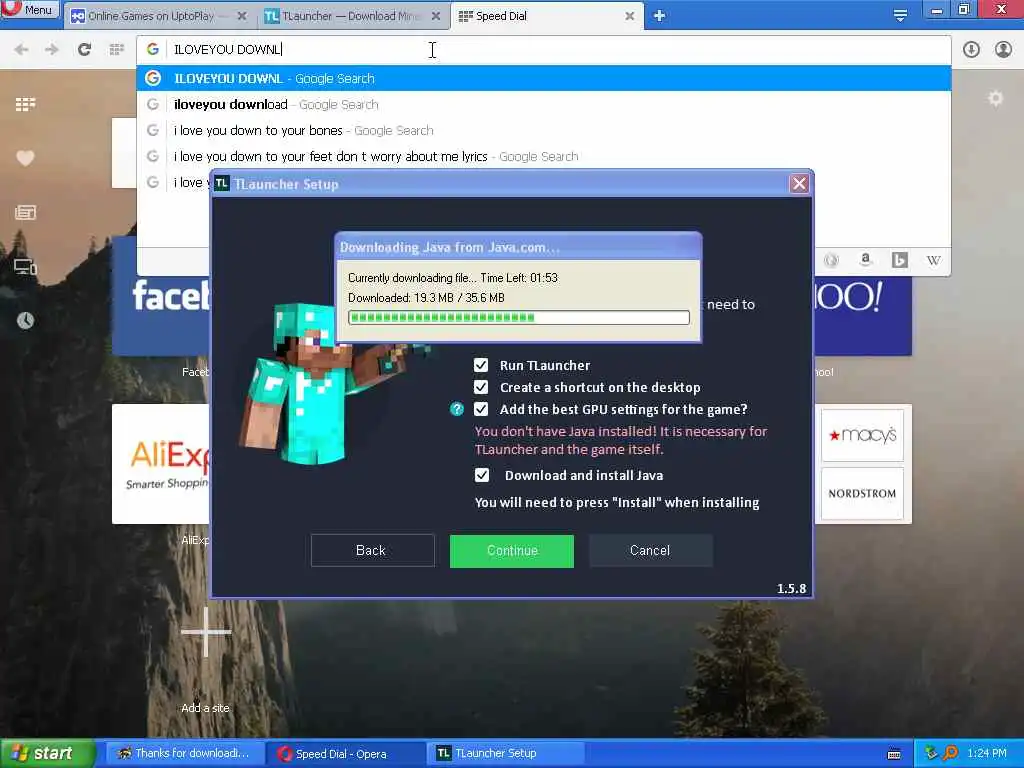This screenshot has height=768, width=1024.
Task: Toggle Create a shortcut on the desktop
Action: tap(481, 387)
